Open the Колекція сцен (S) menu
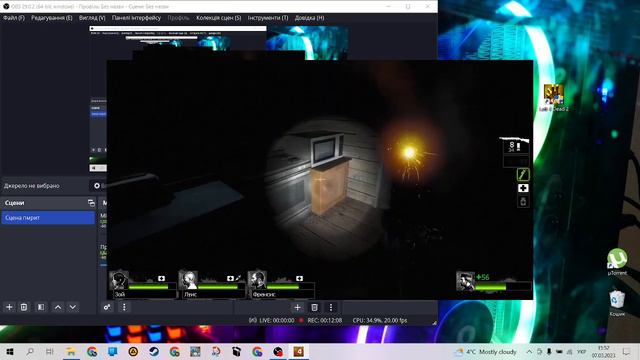 pos(218,18)
